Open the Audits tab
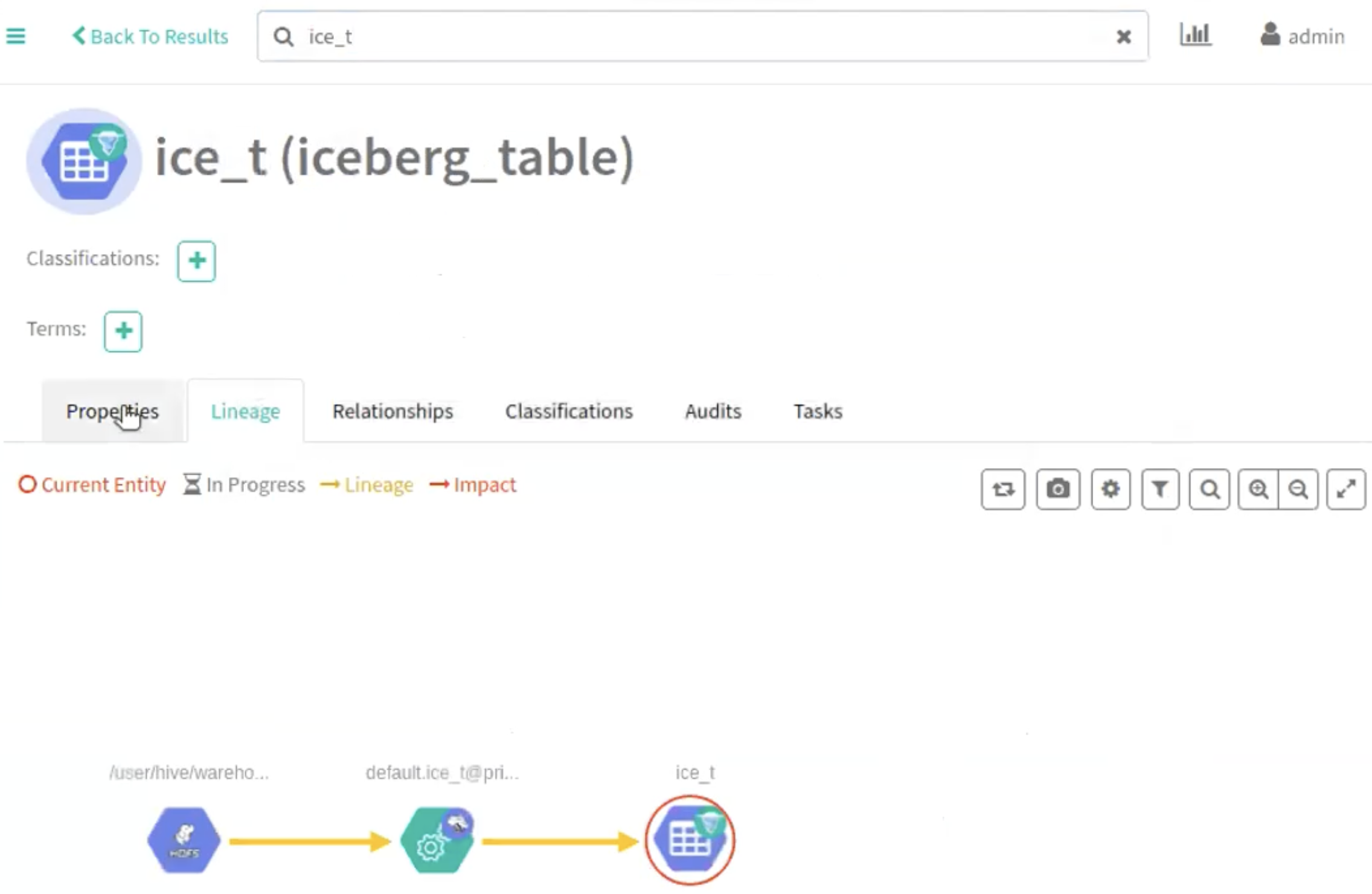The height and width of the screenshot is (894, 1372). pyautogui.click(x=713, y=411)
